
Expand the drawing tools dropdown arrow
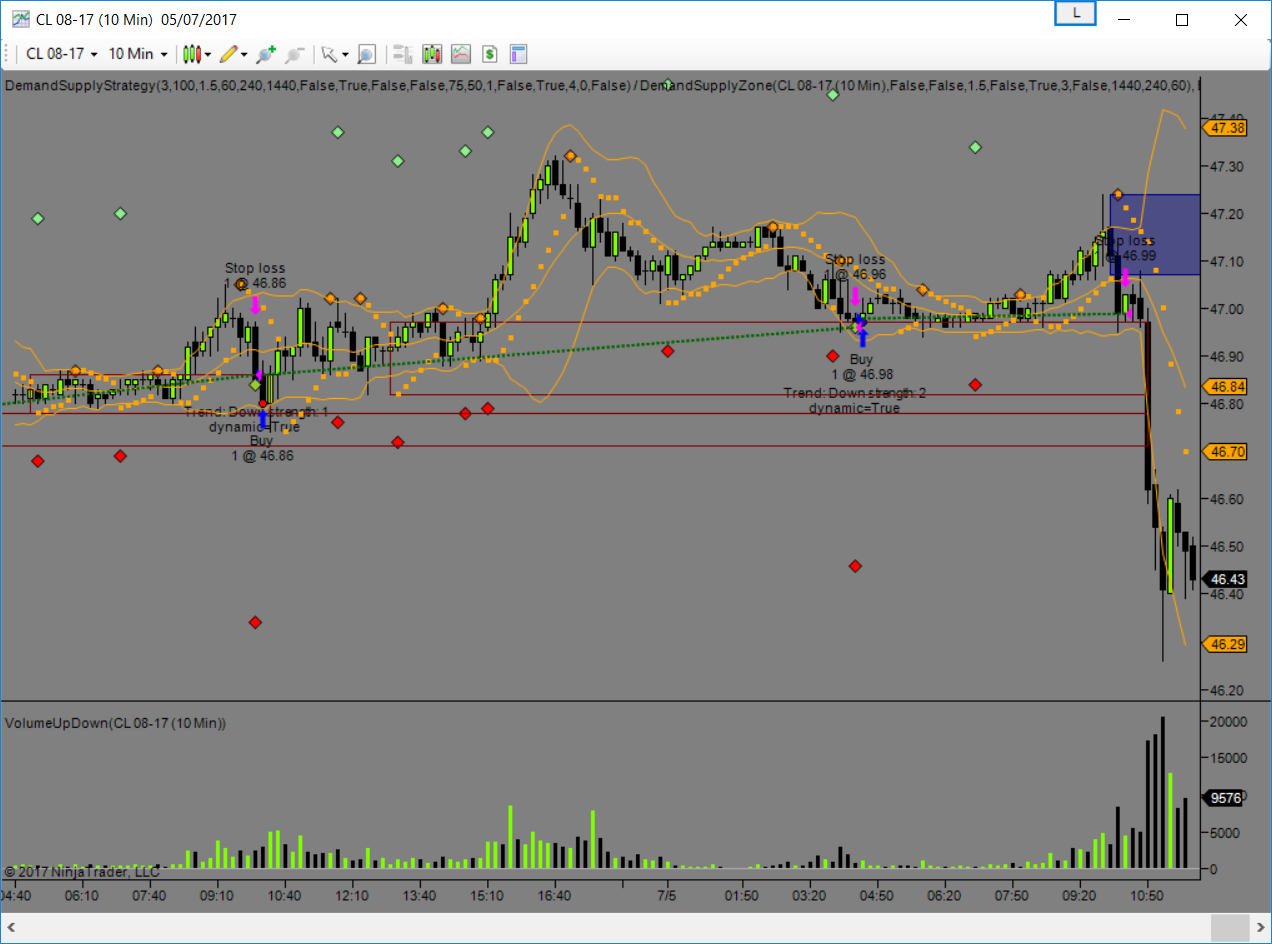click(244, 54)
